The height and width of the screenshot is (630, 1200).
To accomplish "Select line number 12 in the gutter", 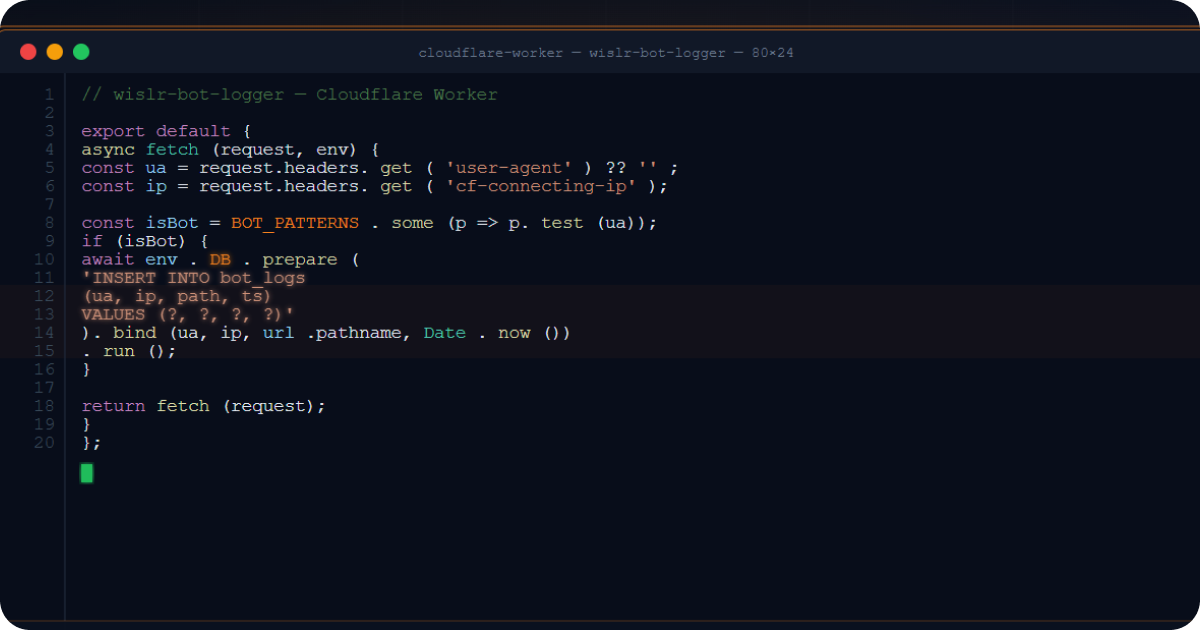I will (x=44, y=296).
